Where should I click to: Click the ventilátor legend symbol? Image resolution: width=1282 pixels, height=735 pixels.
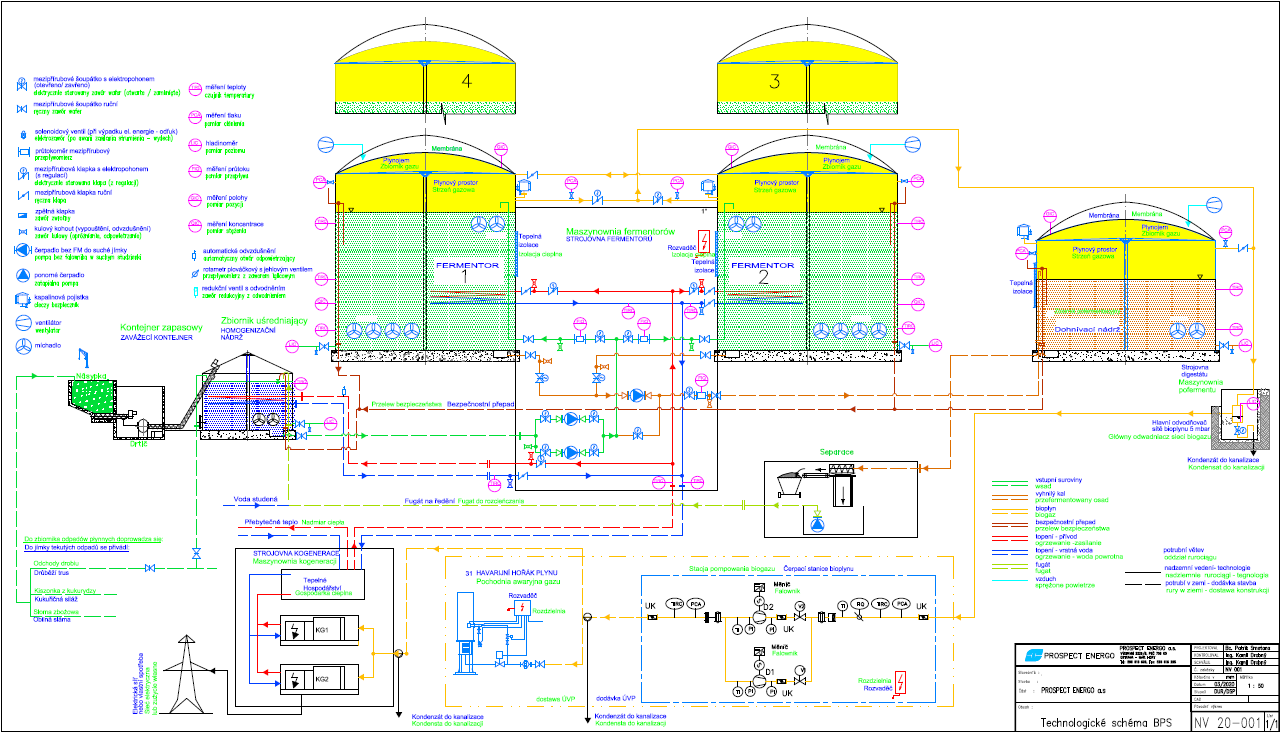click(x=22, y=322)
